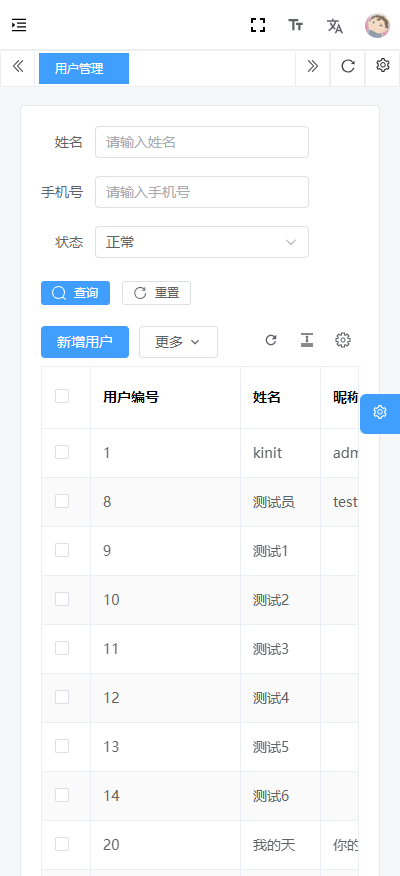
Task: Tick the checkbox for user 测试3
Action: [x=62, y=648]
